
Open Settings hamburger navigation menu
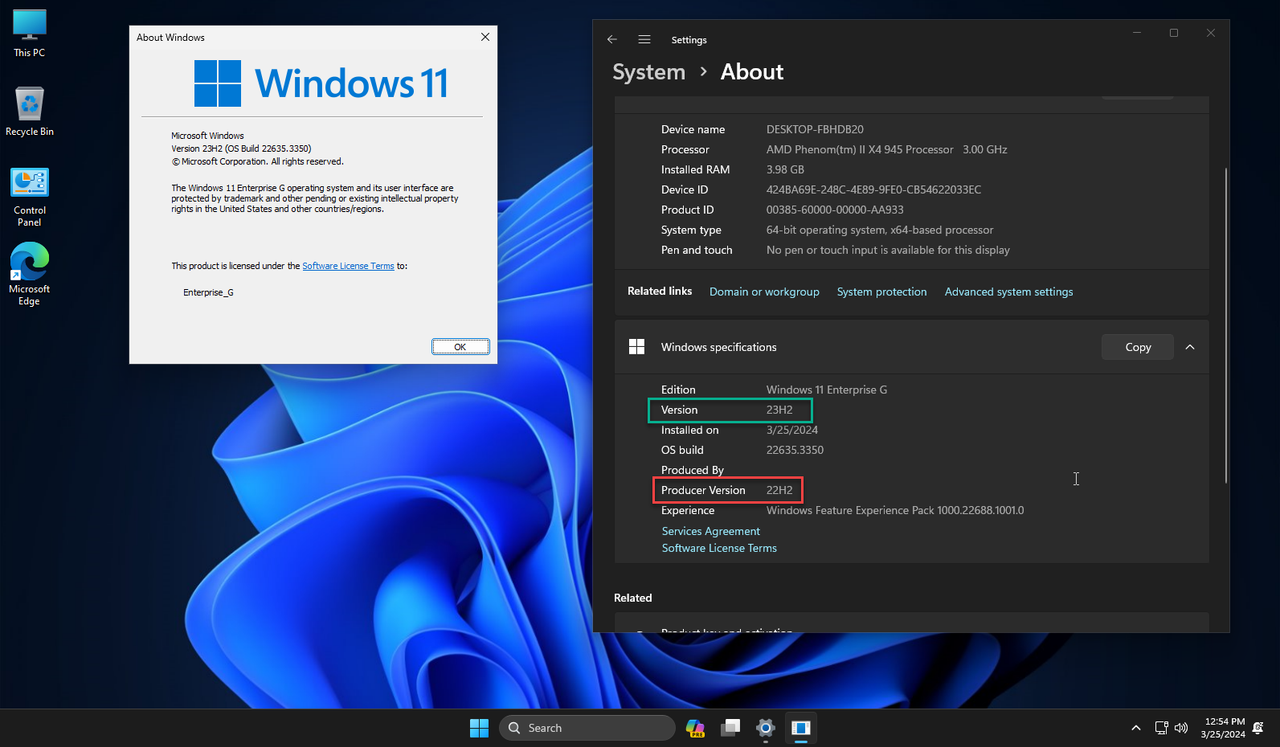point(644,40)
